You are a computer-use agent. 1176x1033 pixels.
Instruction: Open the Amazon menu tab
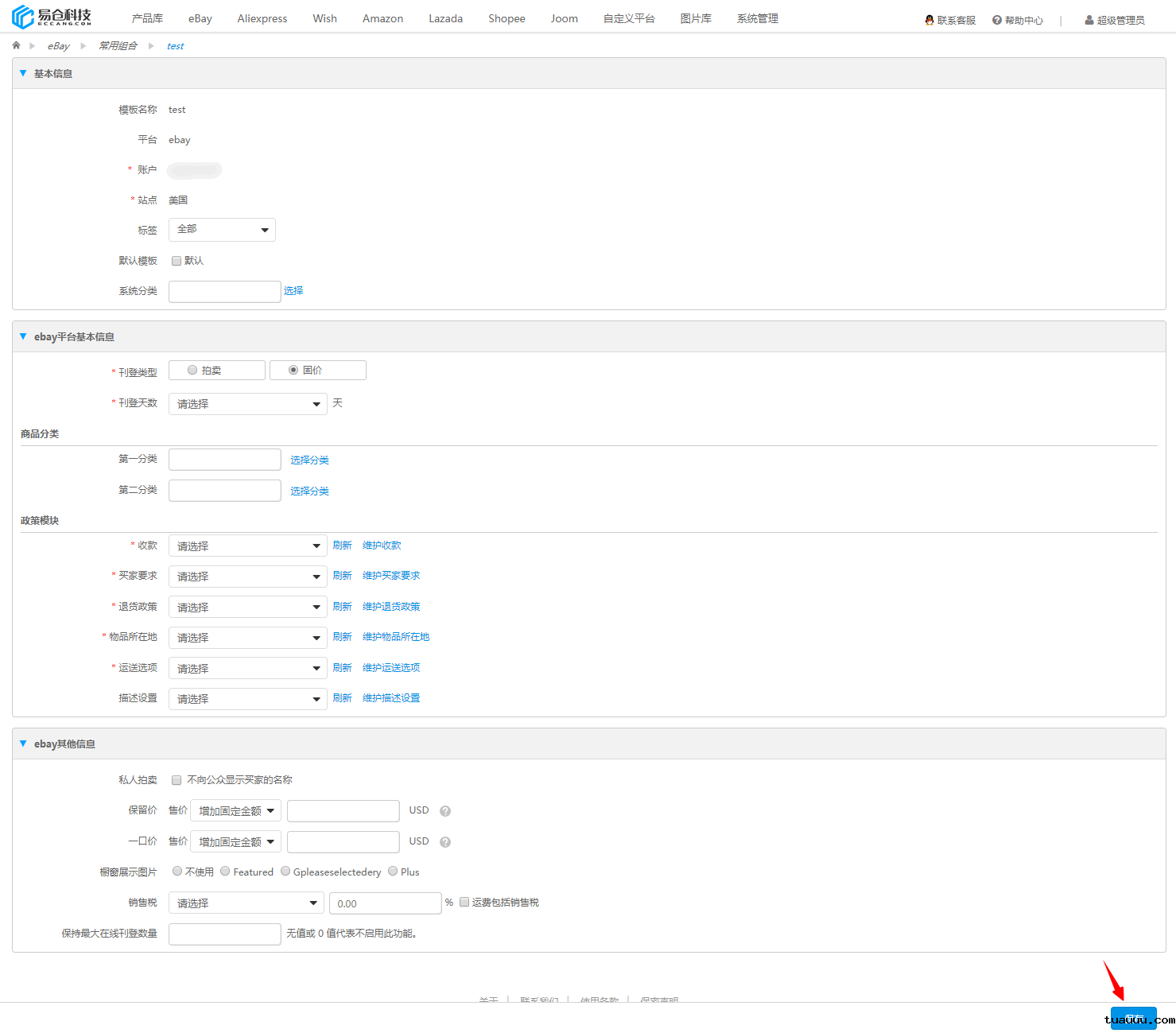(382, 18)
